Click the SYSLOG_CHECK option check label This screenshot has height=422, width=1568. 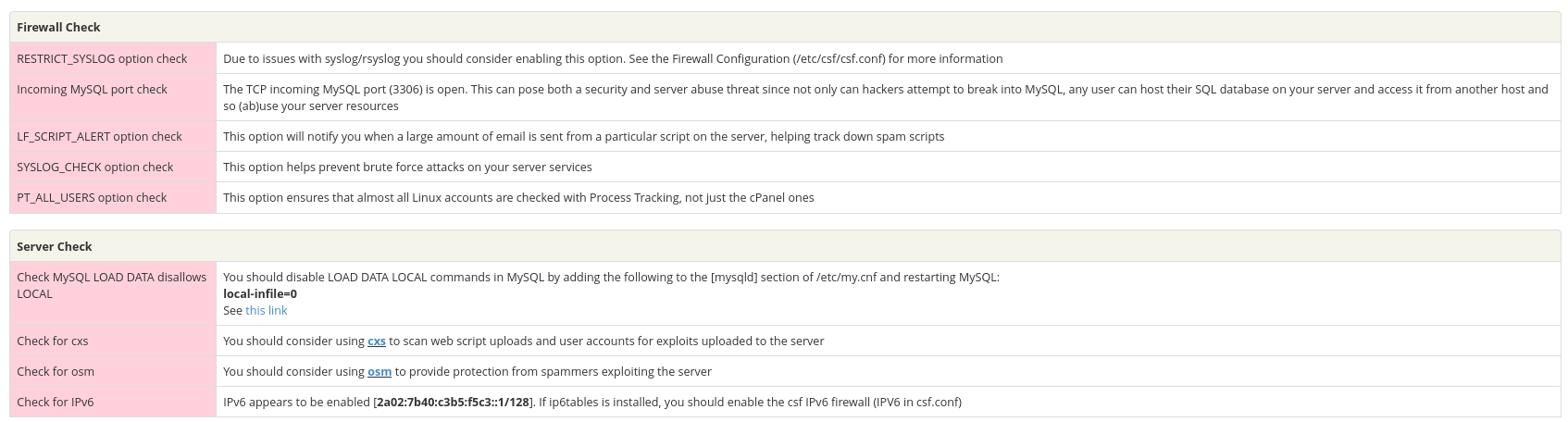pos(94,167)
